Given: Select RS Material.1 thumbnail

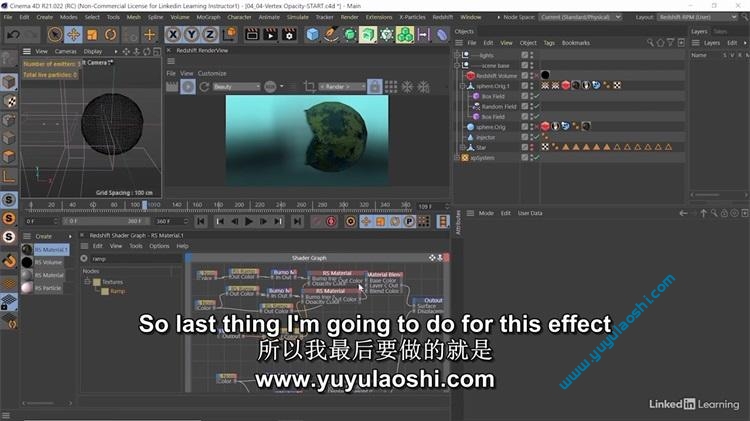Looking at the screenshot, I should (x=27, y=250).
